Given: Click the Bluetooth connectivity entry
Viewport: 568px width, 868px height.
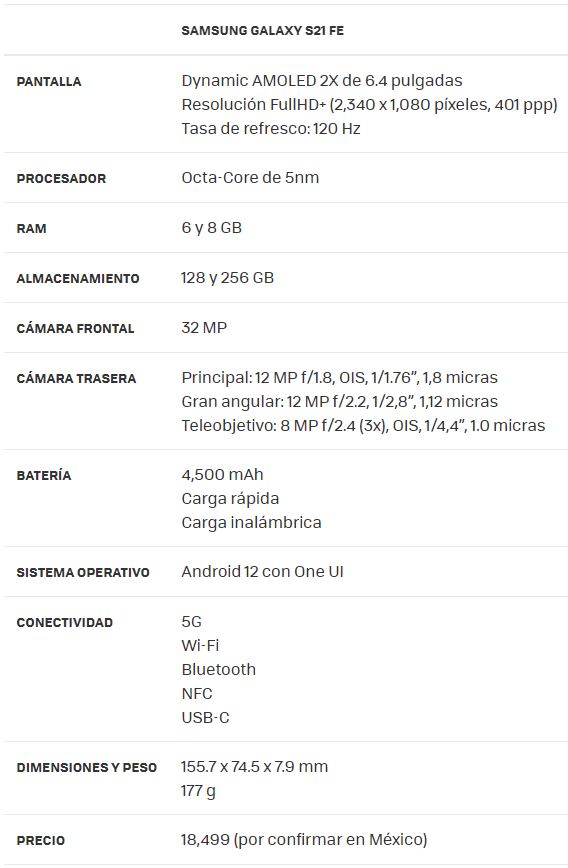Looking at the screenshot, I should tap(219, 669).
